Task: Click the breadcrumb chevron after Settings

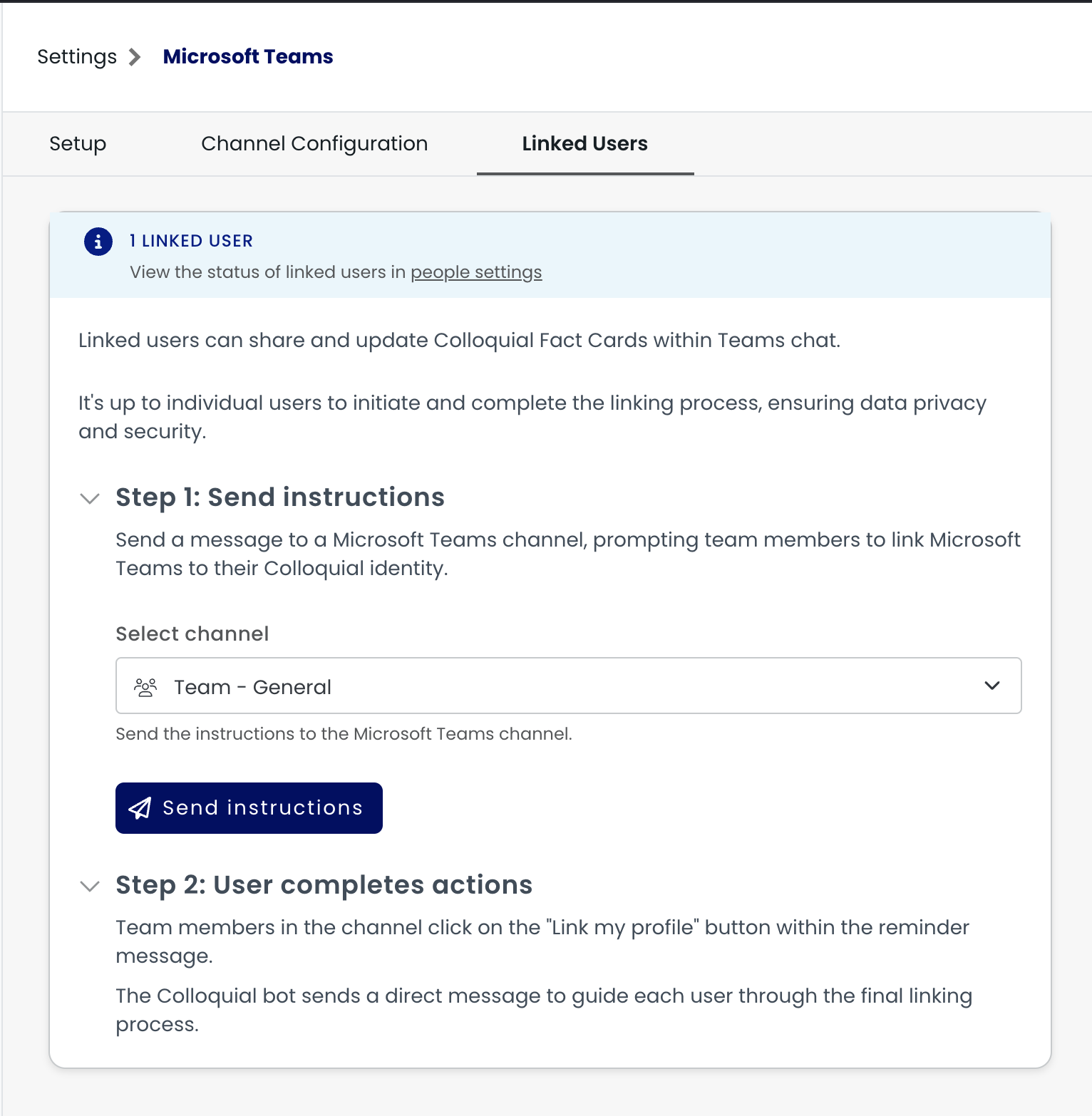Action: tap(135, 57)
